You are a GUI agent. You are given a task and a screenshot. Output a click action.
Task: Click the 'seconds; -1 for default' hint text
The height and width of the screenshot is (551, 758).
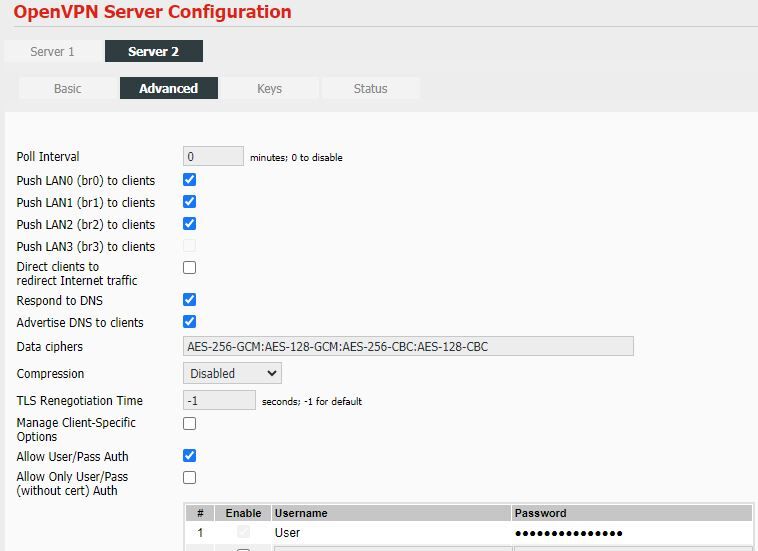coord(312,401)
